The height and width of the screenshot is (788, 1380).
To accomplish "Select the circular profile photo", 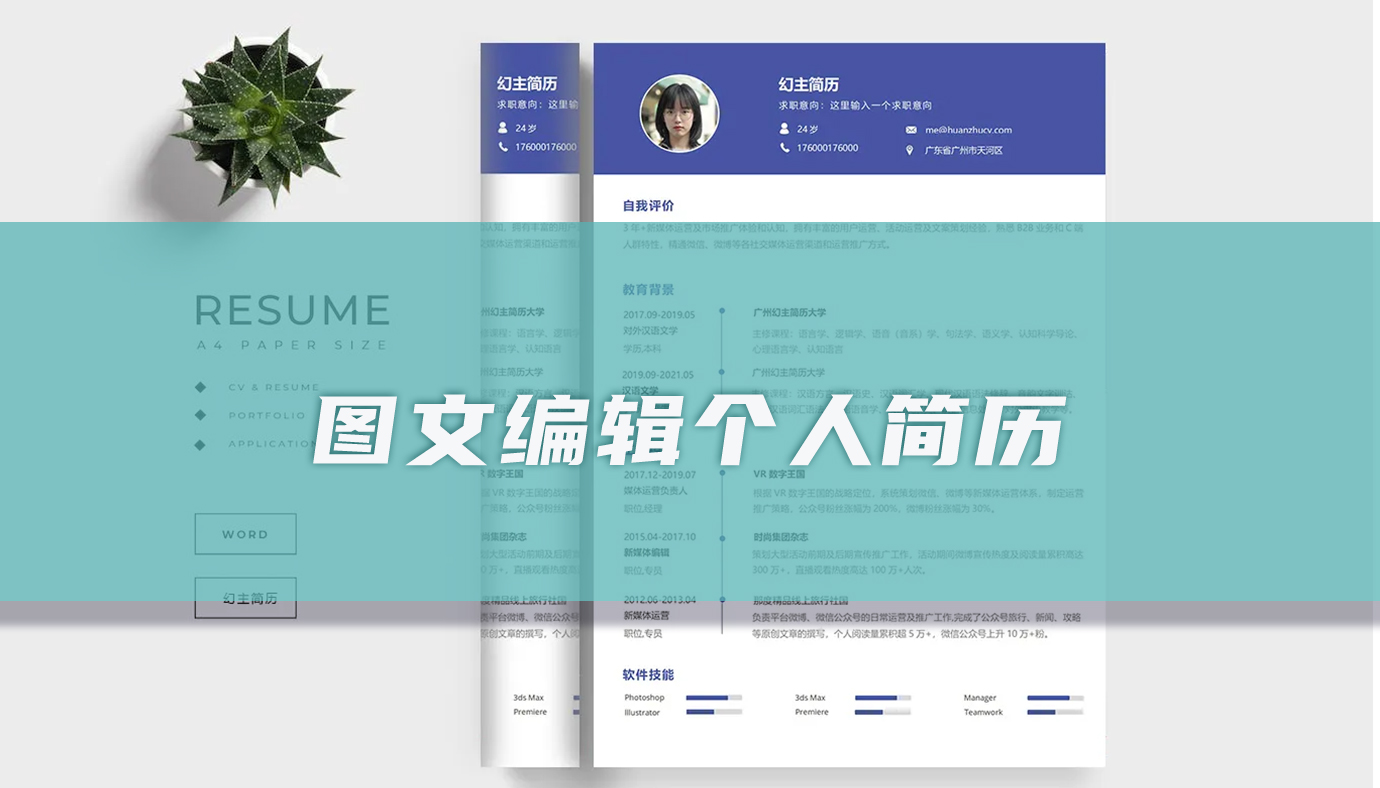I will (x=679, y=113).
